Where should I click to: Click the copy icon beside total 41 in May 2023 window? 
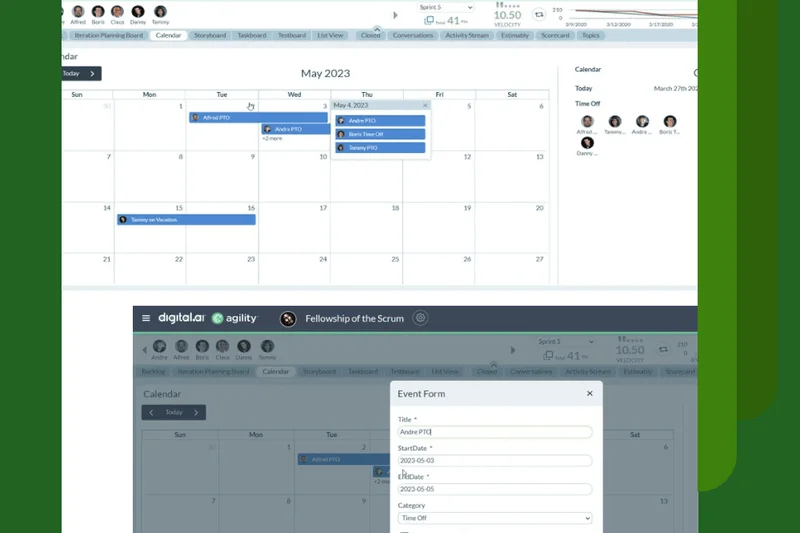point(429,20)
